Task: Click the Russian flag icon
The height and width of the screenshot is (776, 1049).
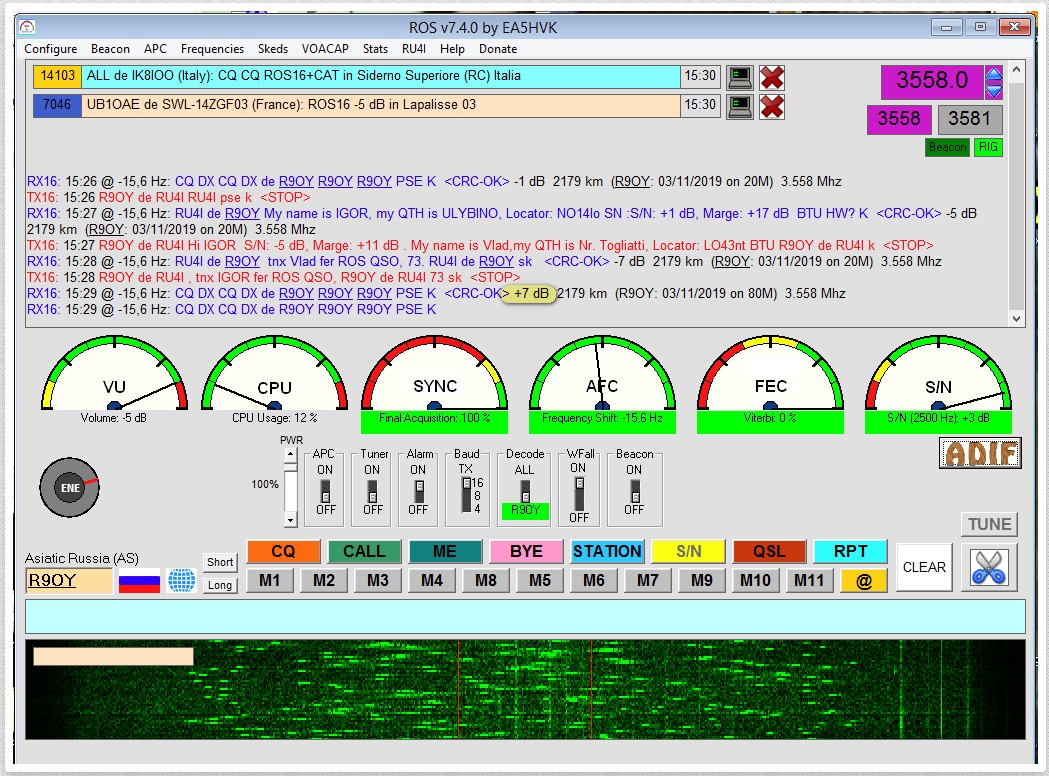Action: pos(139,580)
